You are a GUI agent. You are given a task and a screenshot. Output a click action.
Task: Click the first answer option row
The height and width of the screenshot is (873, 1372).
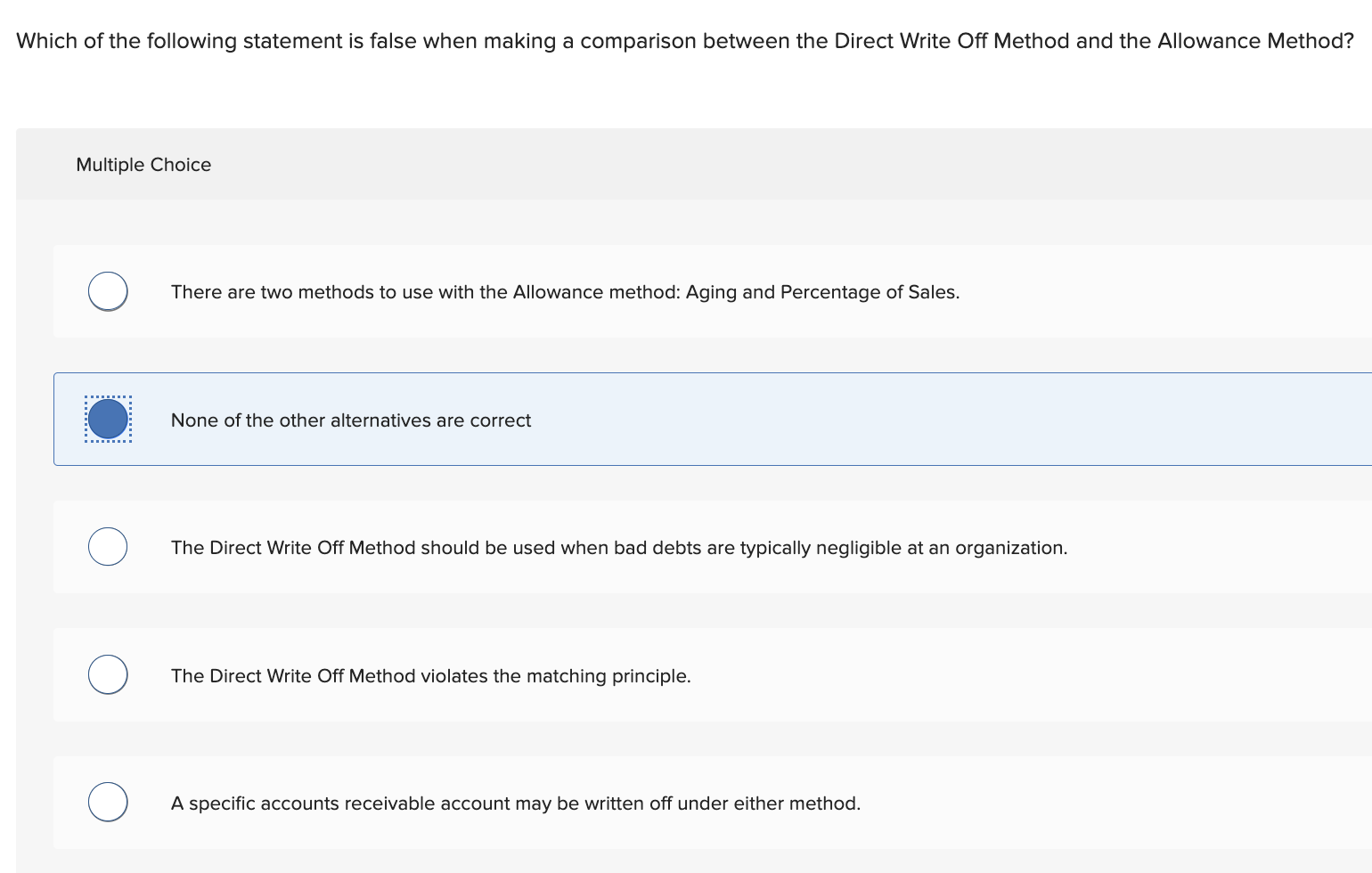[x=624, y=290]
